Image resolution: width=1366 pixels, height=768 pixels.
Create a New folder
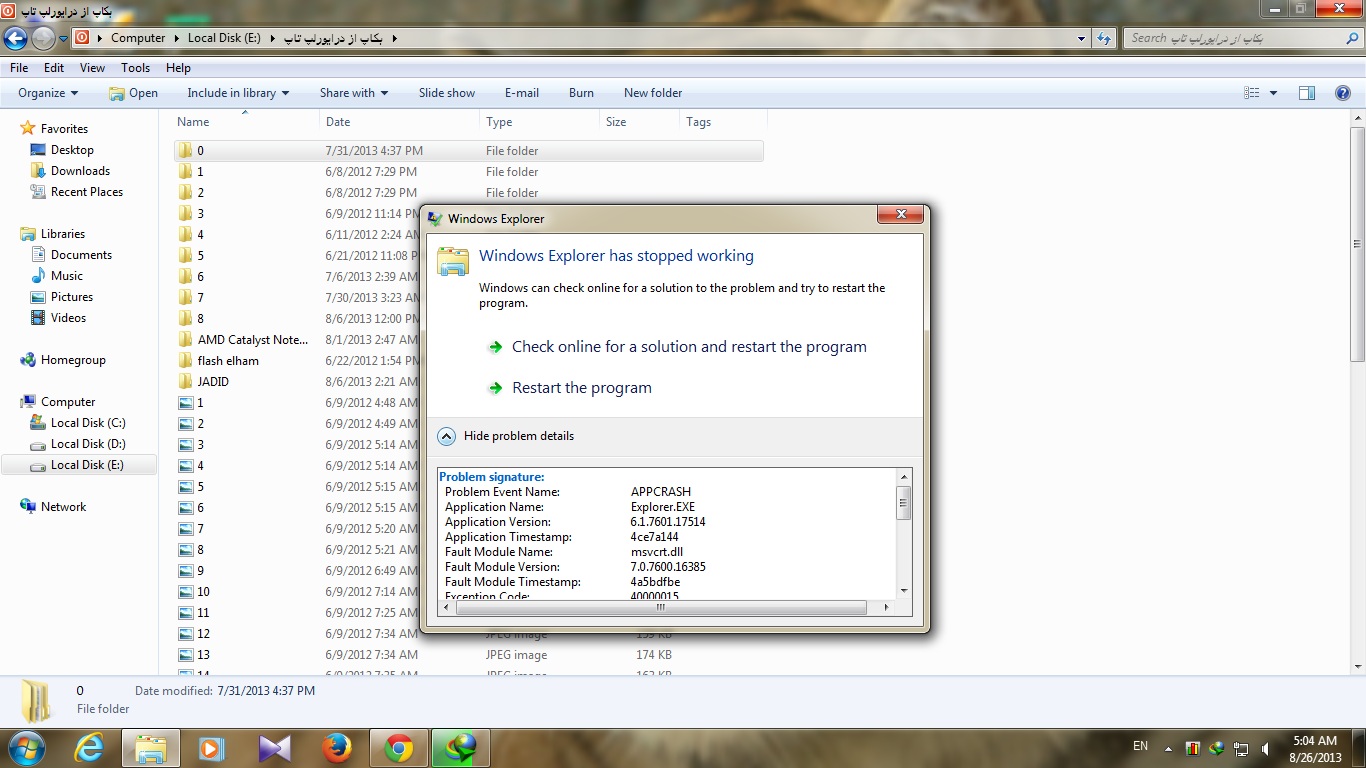click(x=653, y=93)
